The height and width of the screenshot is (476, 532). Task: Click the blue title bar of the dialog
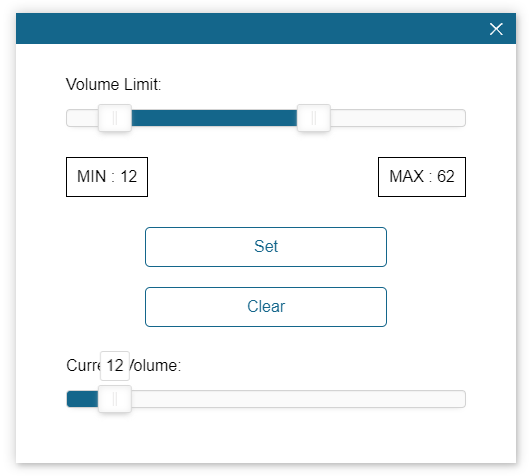pyautogui.click(x=251, y=28)
